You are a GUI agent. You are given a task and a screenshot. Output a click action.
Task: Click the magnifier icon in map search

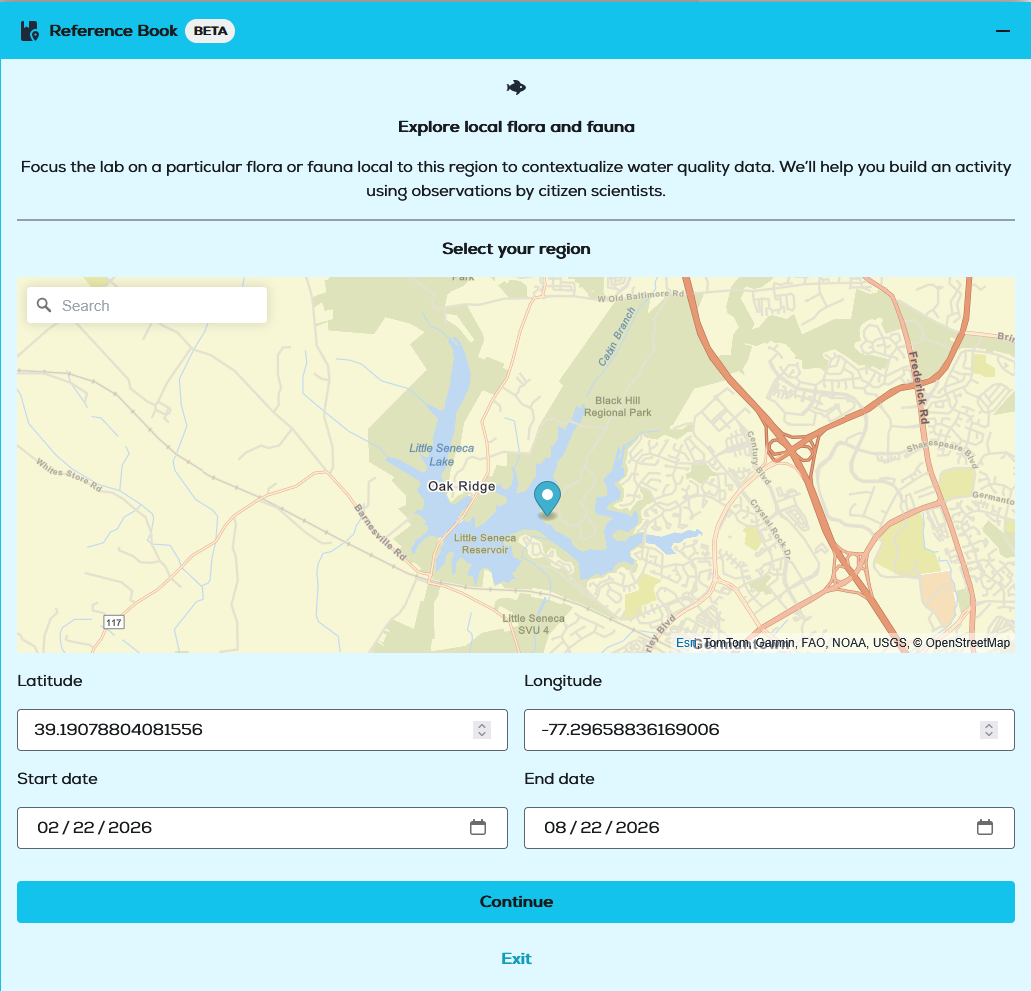44,305
